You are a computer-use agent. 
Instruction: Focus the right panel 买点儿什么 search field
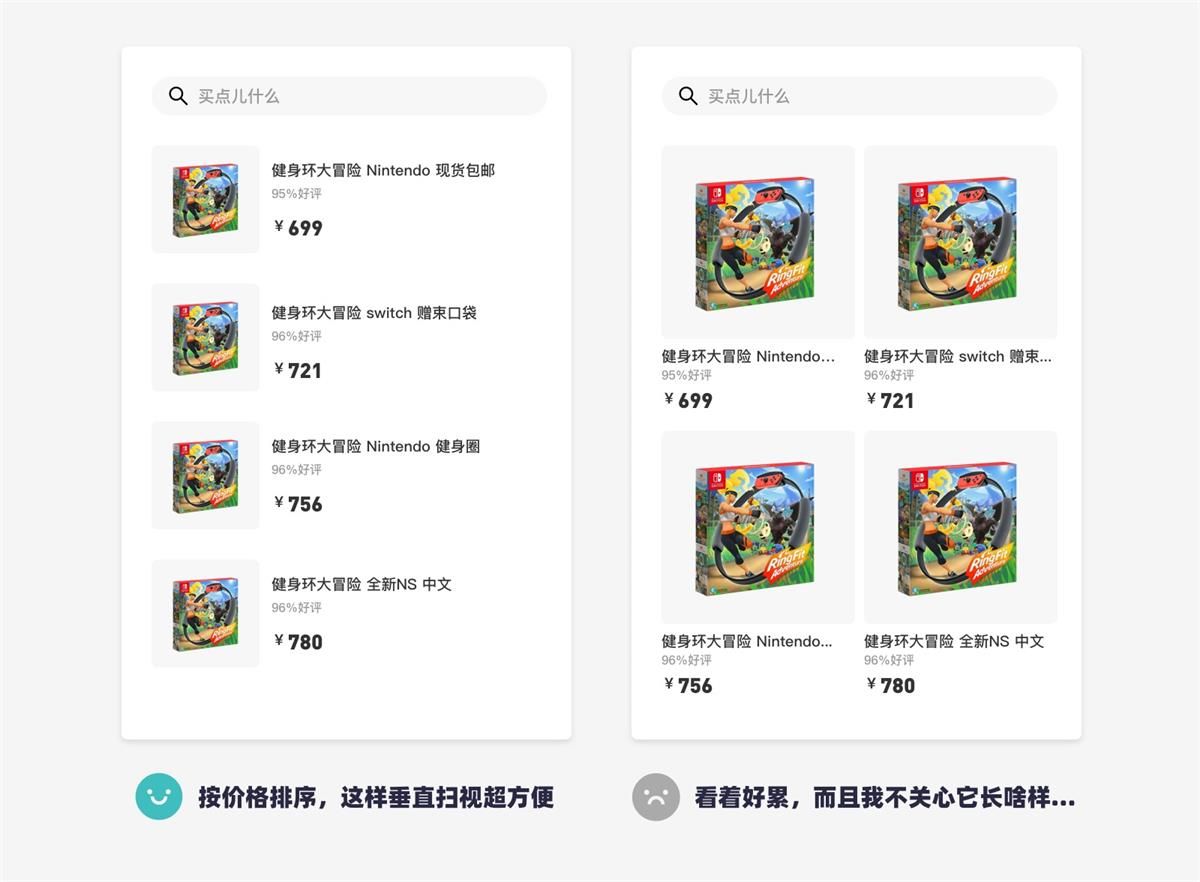(859, 96)
